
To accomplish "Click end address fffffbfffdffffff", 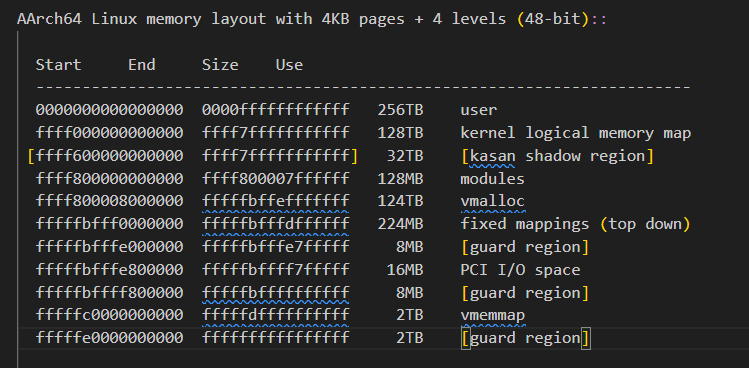I will coord(276,224).
